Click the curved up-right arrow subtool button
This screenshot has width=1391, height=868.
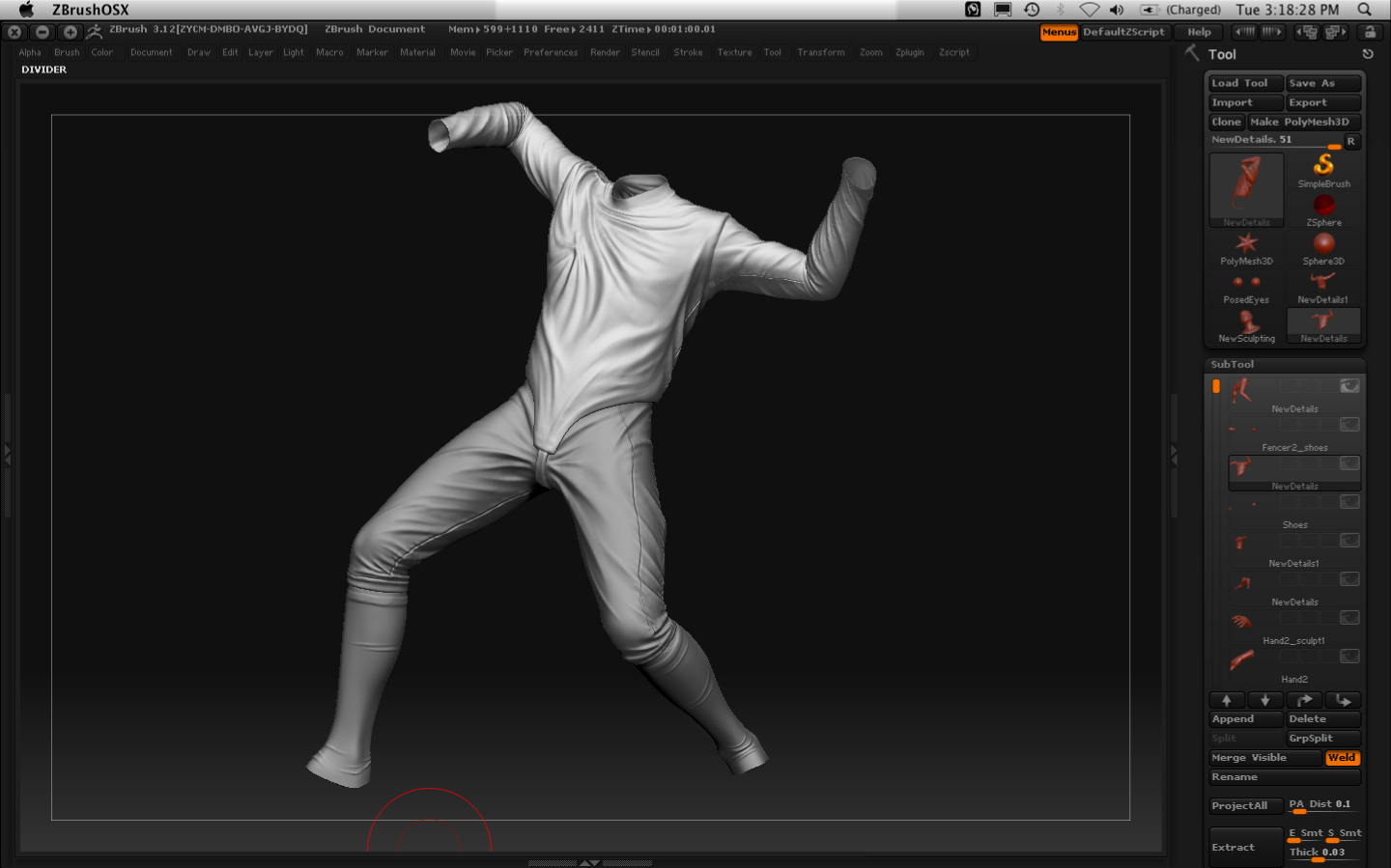[1304, 700]
